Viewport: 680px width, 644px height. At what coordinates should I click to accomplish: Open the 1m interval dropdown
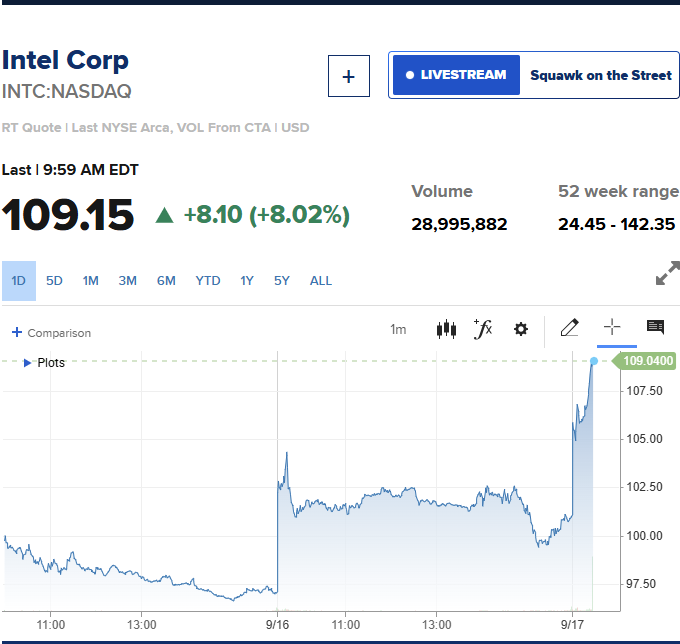coord(398,330)
